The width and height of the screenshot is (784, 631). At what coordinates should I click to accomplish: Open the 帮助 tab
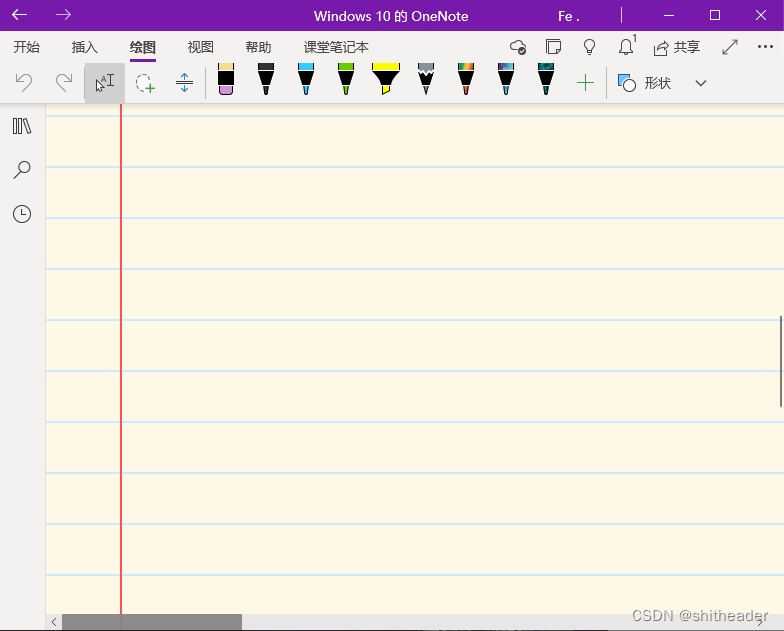point(258,47)
